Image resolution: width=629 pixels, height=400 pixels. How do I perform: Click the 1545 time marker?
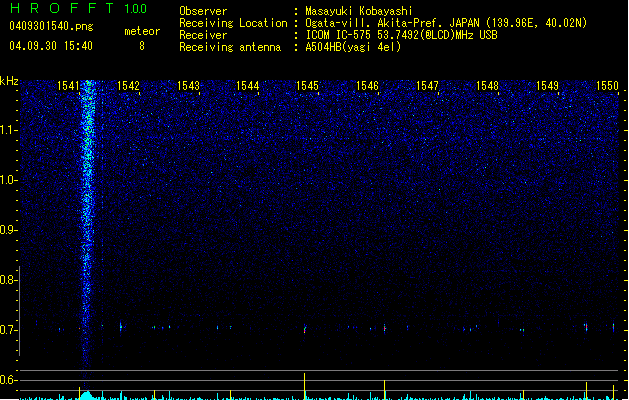click(x=307, y=86)
